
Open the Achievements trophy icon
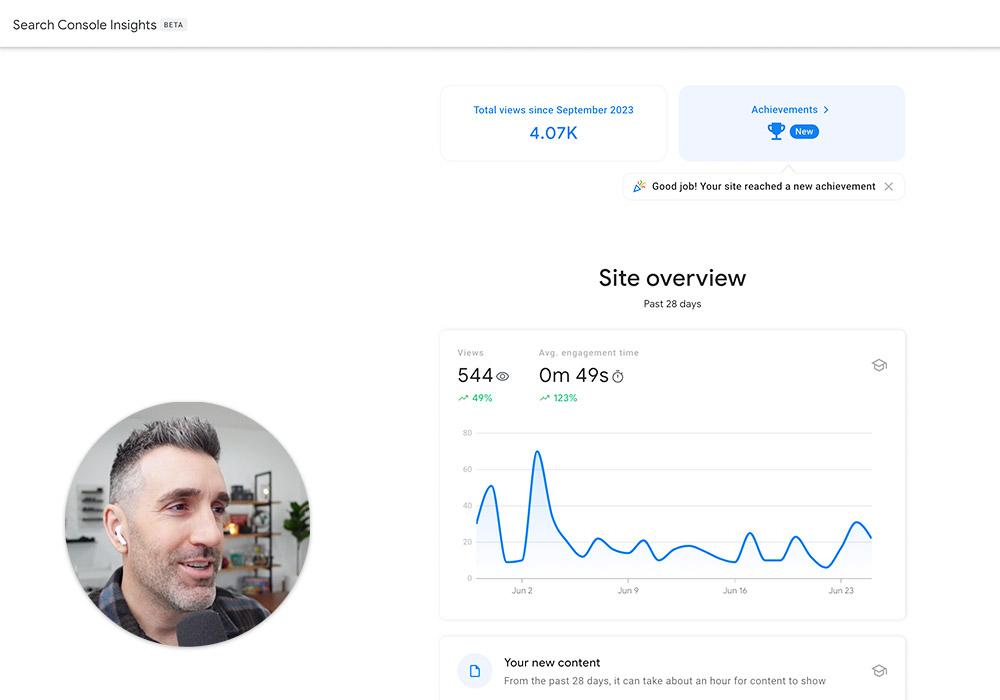(x=776, y=131)
